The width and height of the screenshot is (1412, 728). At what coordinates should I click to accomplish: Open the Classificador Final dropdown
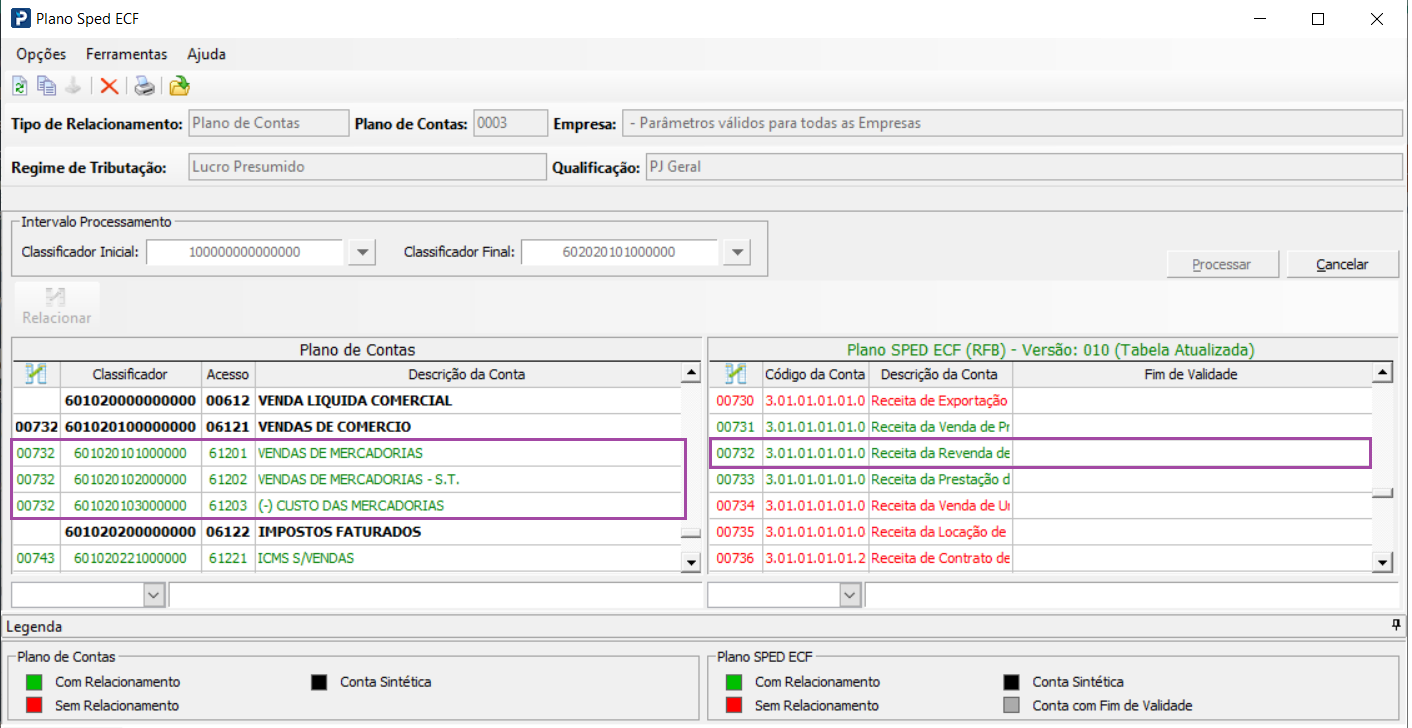(x=736, y=253)
